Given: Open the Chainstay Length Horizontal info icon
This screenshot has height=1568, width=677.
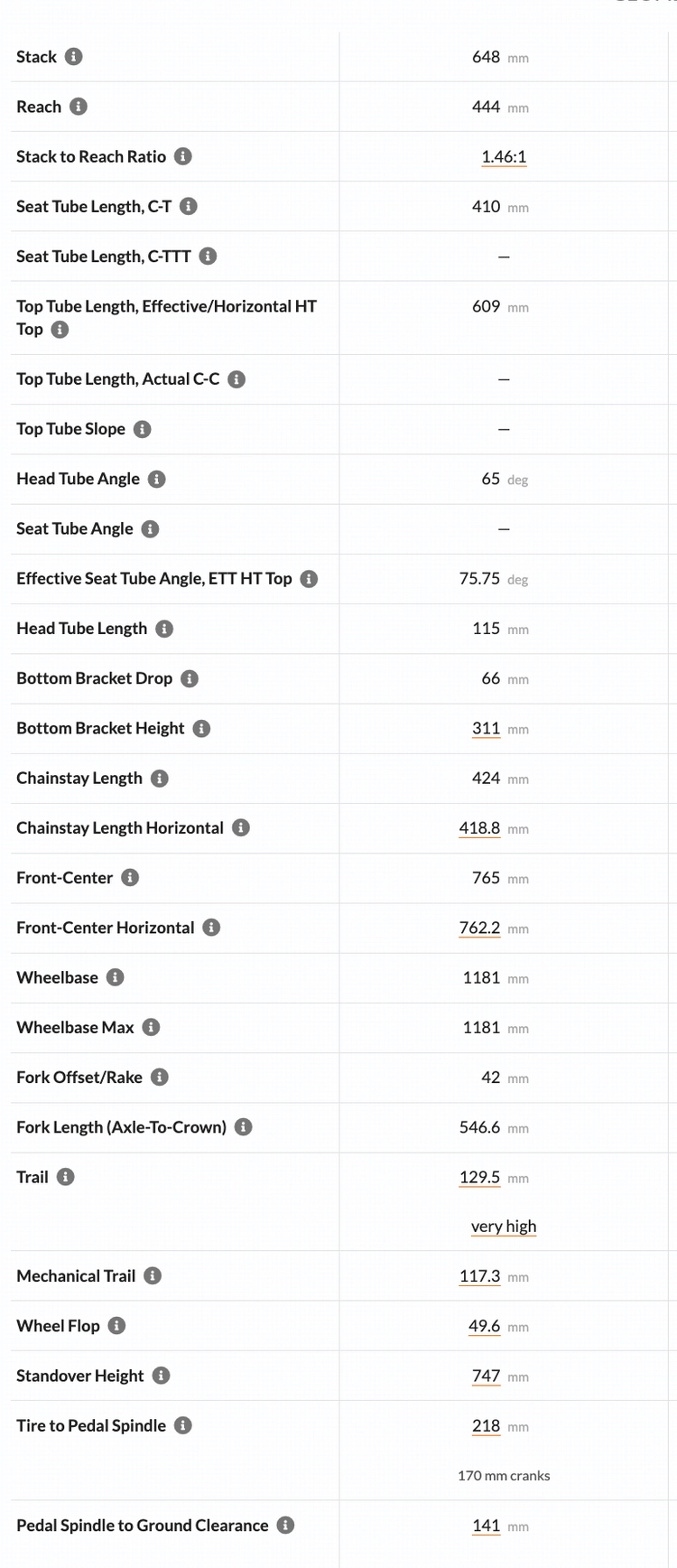Looking at the screenshot, I should [x=241, y=827].
